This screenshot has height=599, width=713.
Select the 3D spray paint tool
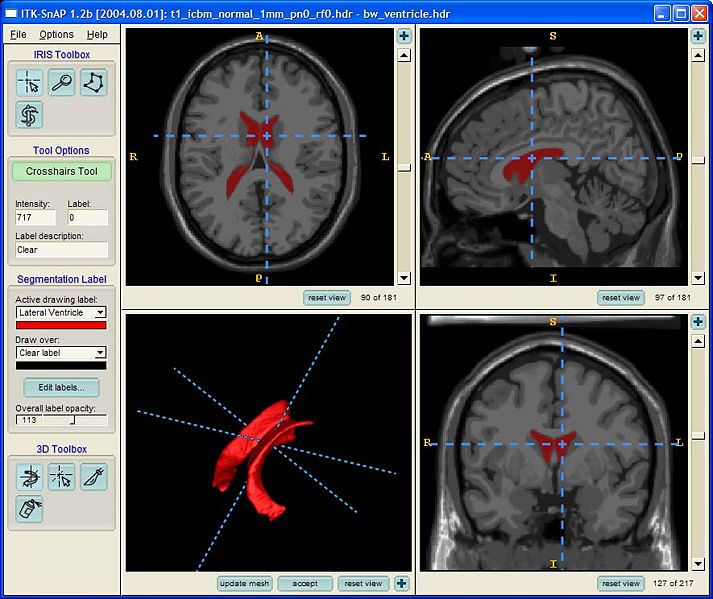(29, 508)
